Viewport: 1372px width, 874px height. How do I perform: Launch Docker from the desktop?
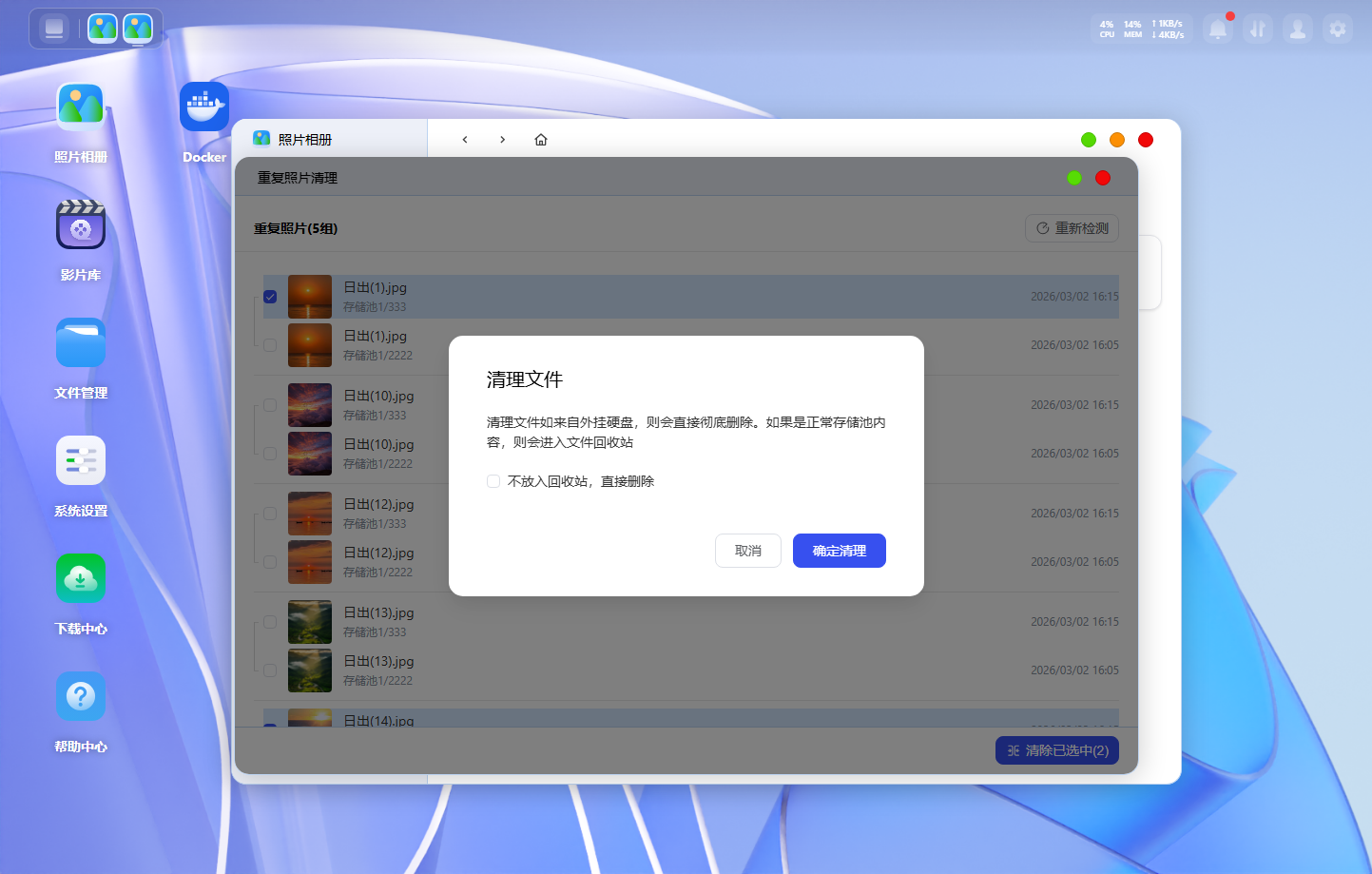click(204, 107)
